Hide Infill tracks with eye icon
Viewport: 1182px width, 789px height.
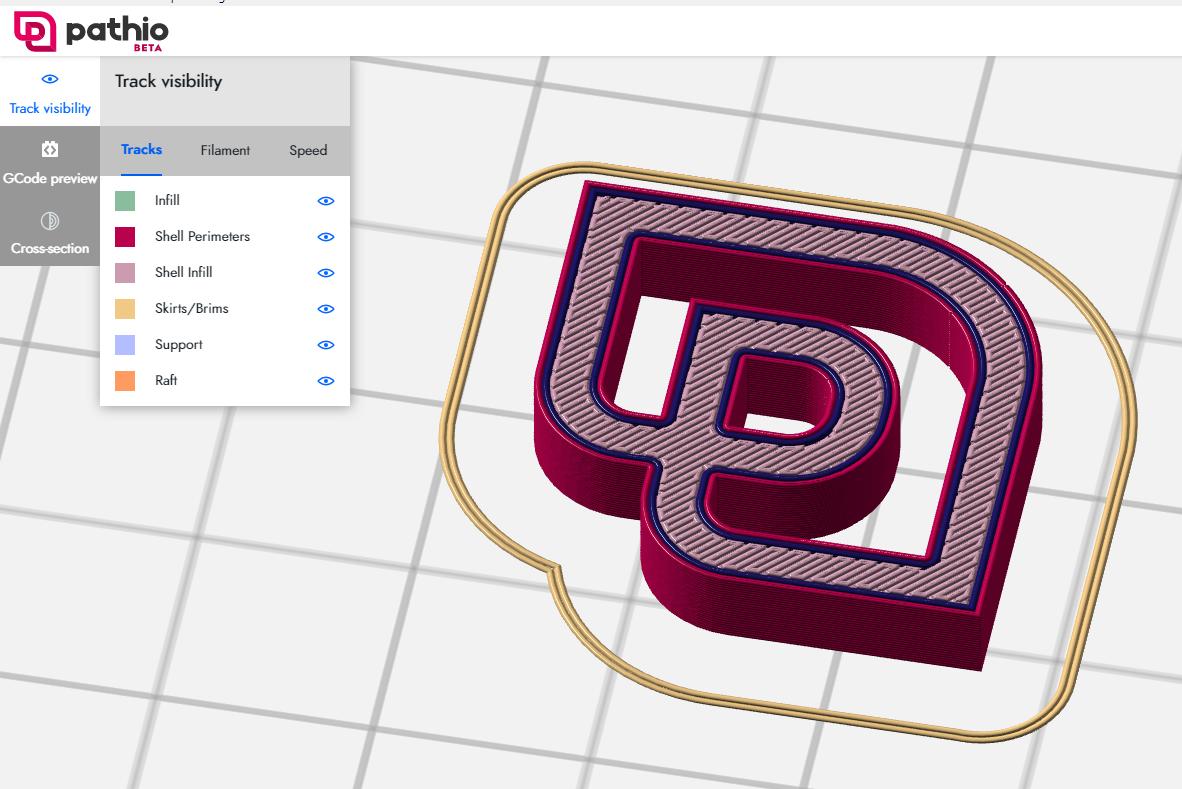[x=326, y=200]
